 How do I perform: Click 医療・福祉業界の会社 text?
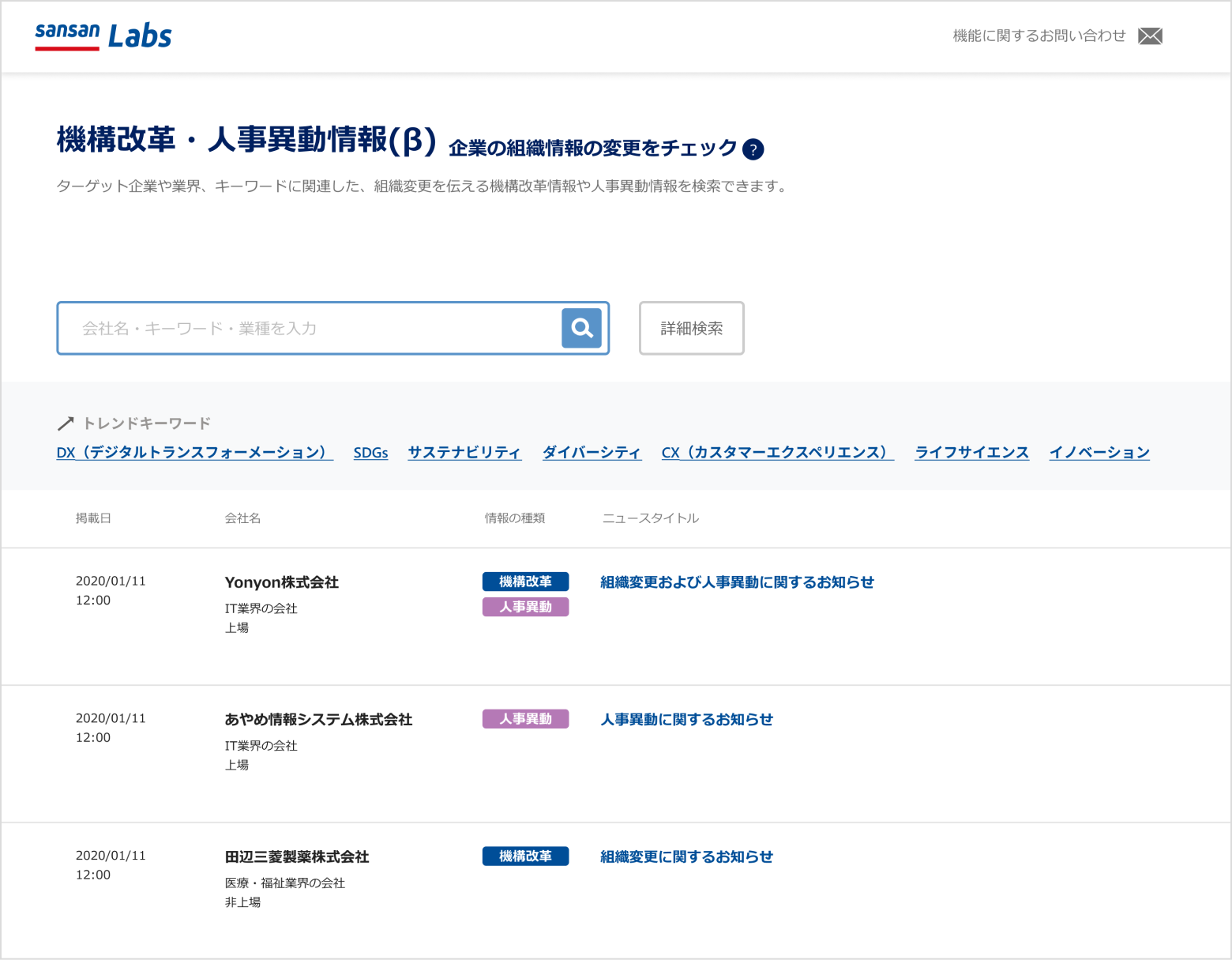pos(285,883)
